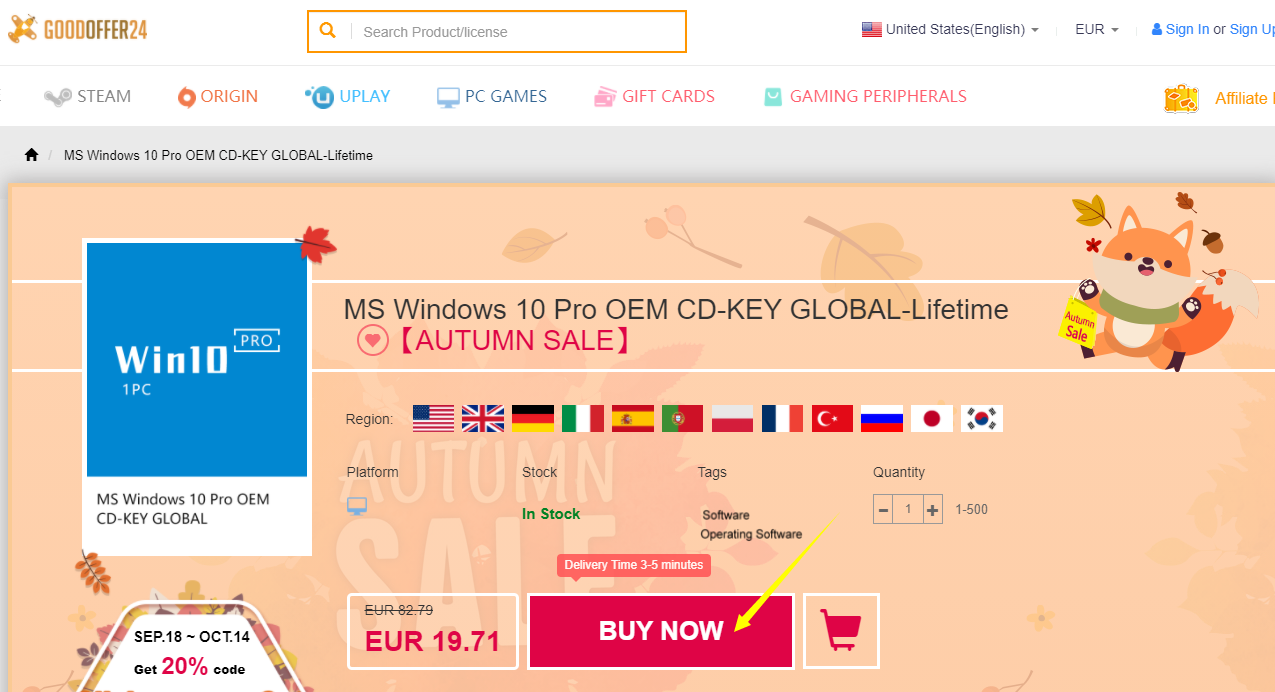Click the home breadcrumb icon
The width and height of the screenshot is (1275, 692).
coord(32,155)
